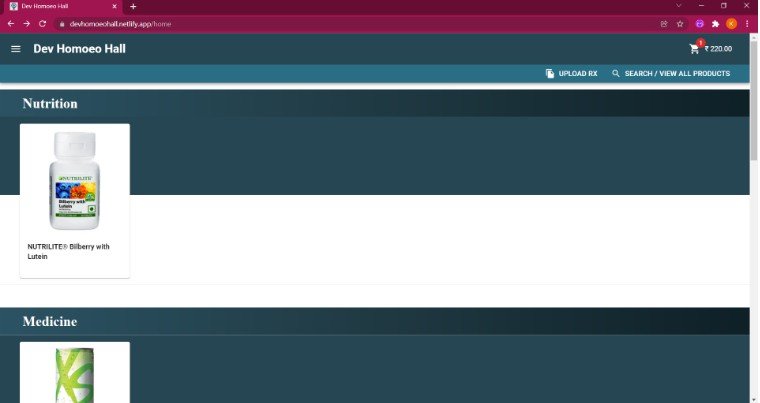Open NUTRILITE Bilberry with Lutein product image
Viewport: 760px width, 403px height.
coord(75,180)
